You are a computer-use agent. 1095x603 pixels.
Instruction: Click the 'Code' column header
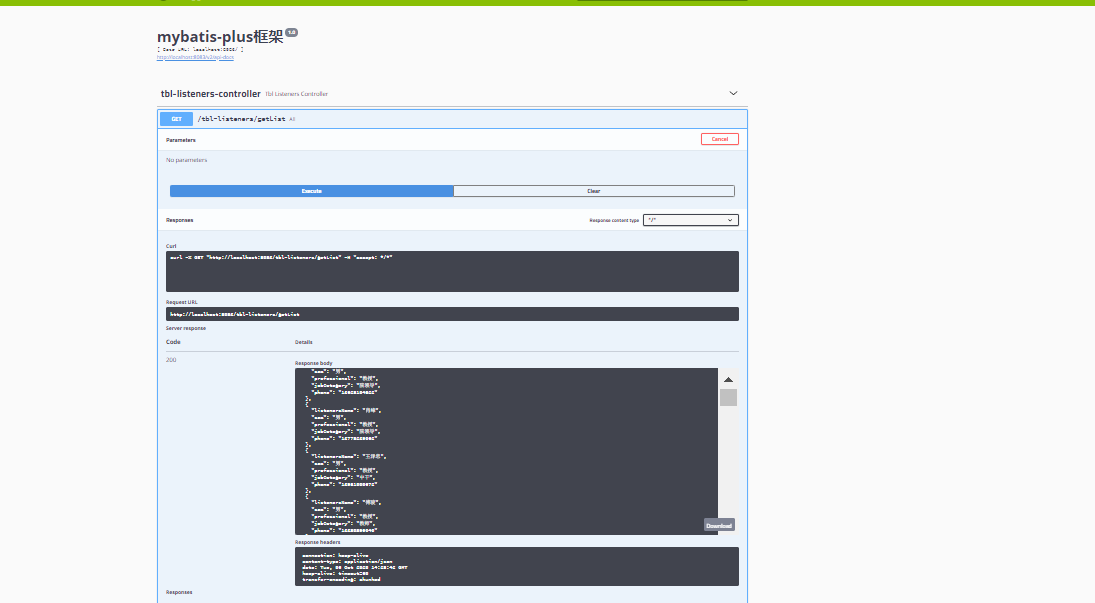[x=173, y=342]
